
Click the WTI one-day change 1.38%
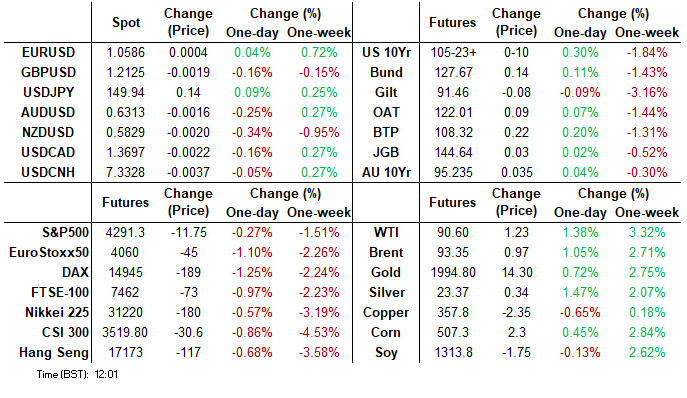(x=580, y=232)
